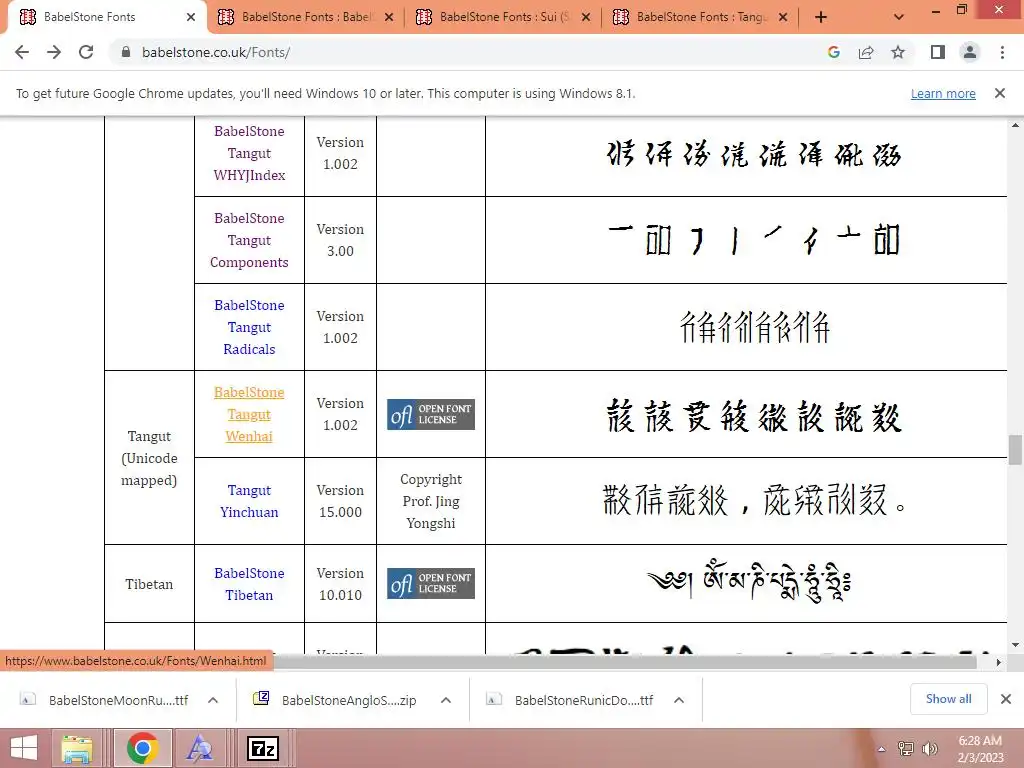Viewport: 1024px width, 768px height.
Task: Open 7-Zip from the taskbar
Action: pos(263,748)
